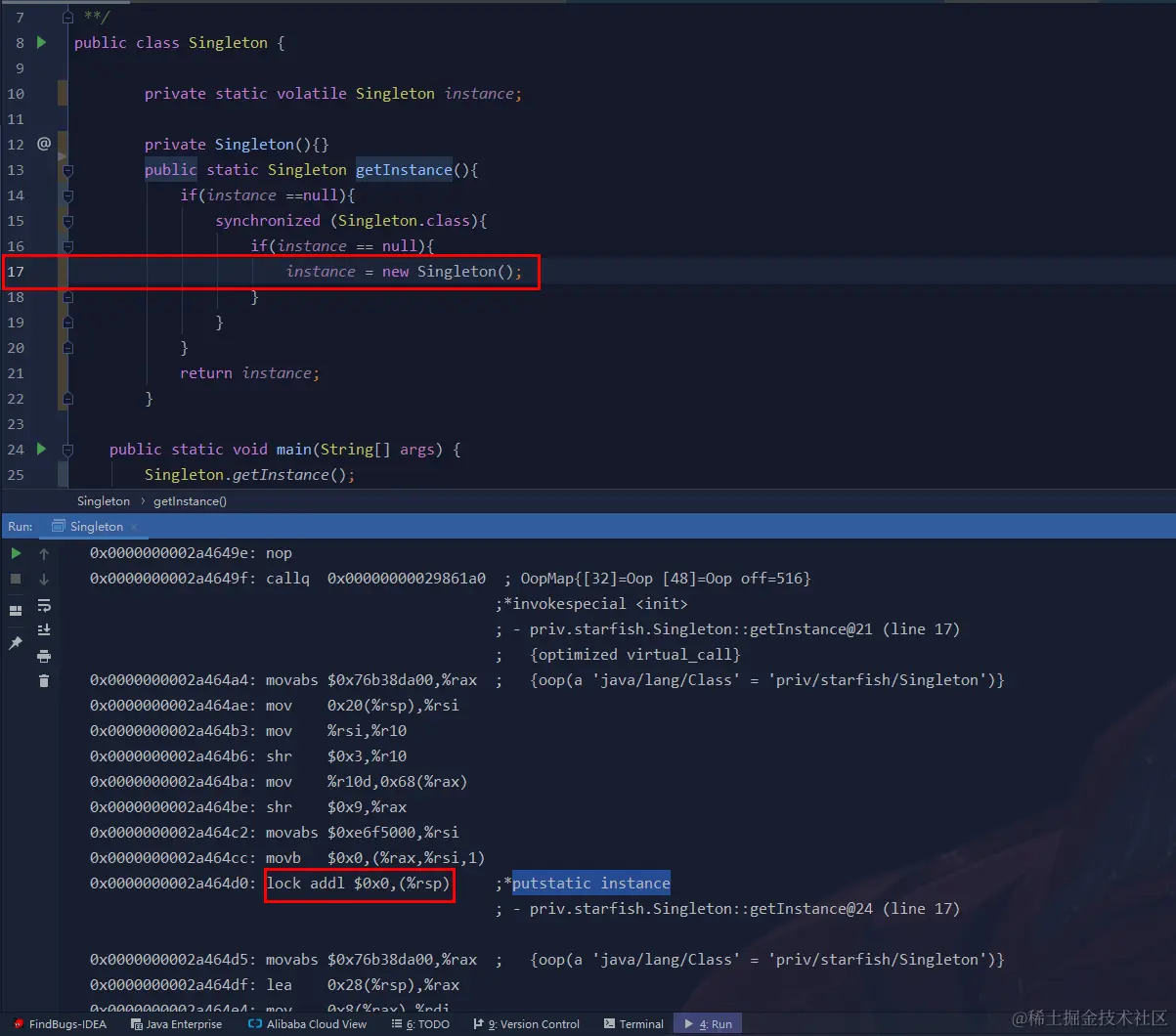
Task: Run Singleton class from line 8 gutter arrow
Action: [x=41, y=42]
